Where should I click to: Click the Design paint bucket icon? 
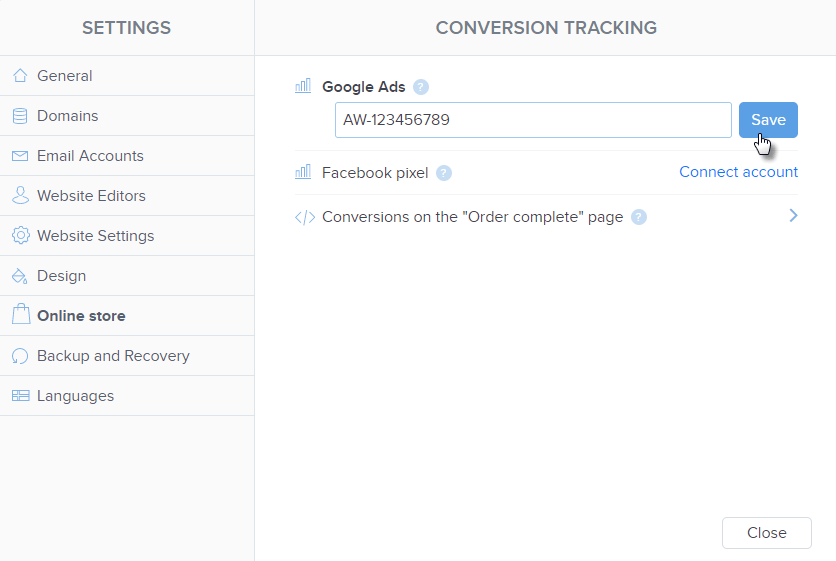[20, 276]
